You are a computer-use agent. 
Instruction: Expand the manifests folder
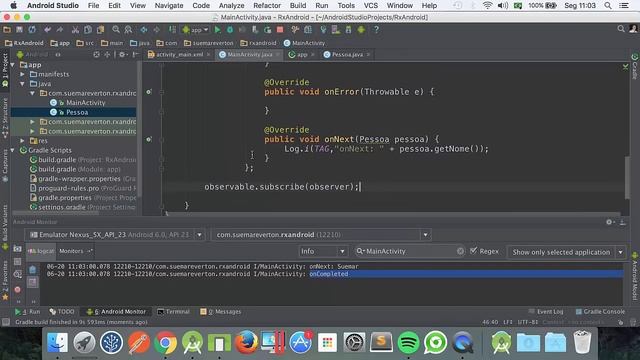[22, 74]
